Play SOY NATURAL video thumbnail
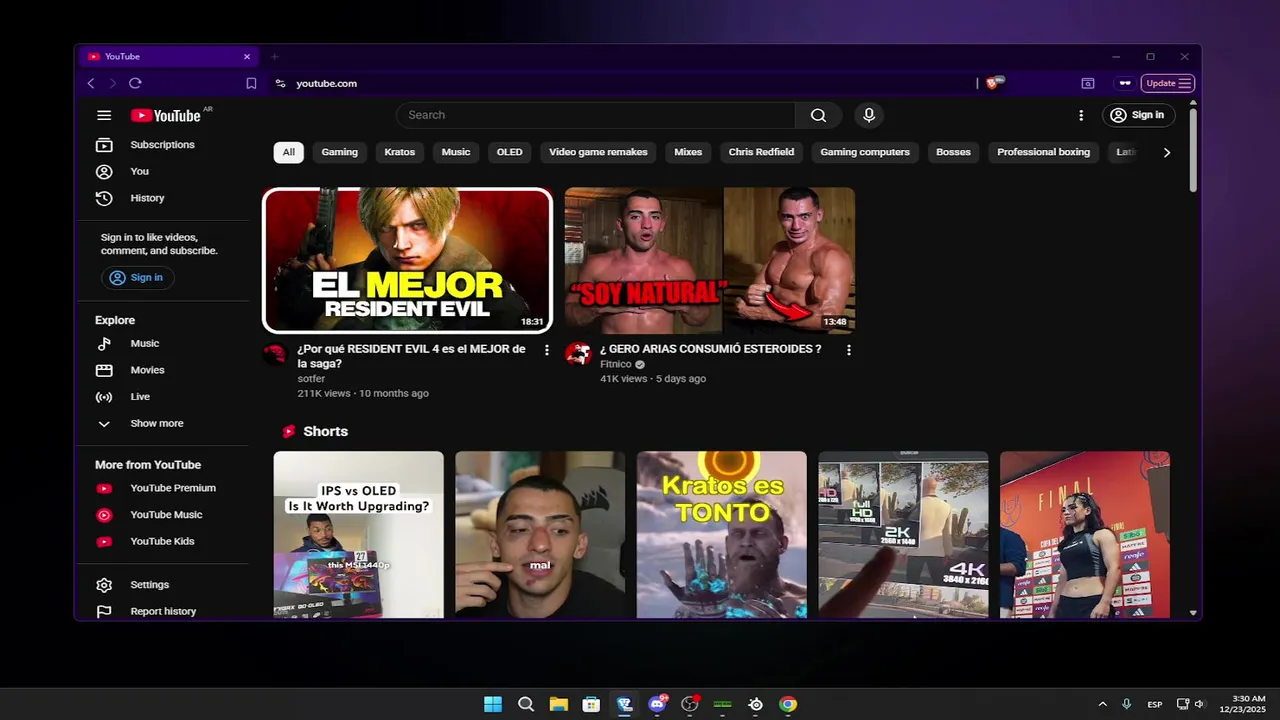1280x720 pixels. coord(710,260)
